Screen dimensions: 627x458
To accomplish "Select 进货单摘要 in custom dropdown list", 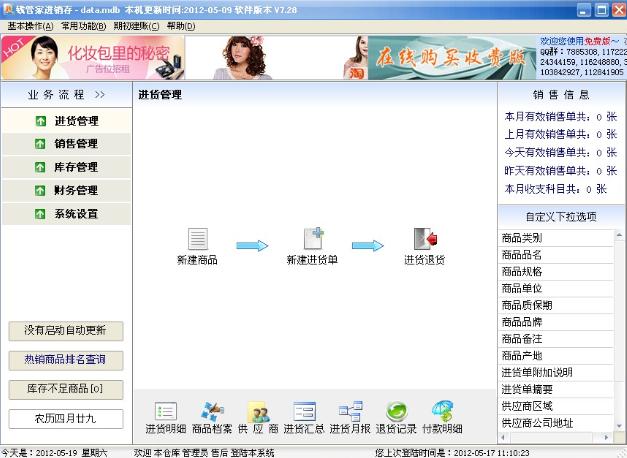I will point(556,390).
